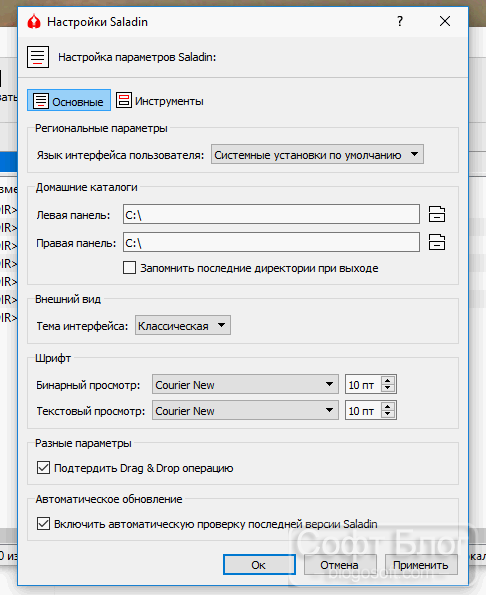Viewport: 486px width, 595px height.
Task: Click the Инструменты tab icon
Action: [124, 100]
